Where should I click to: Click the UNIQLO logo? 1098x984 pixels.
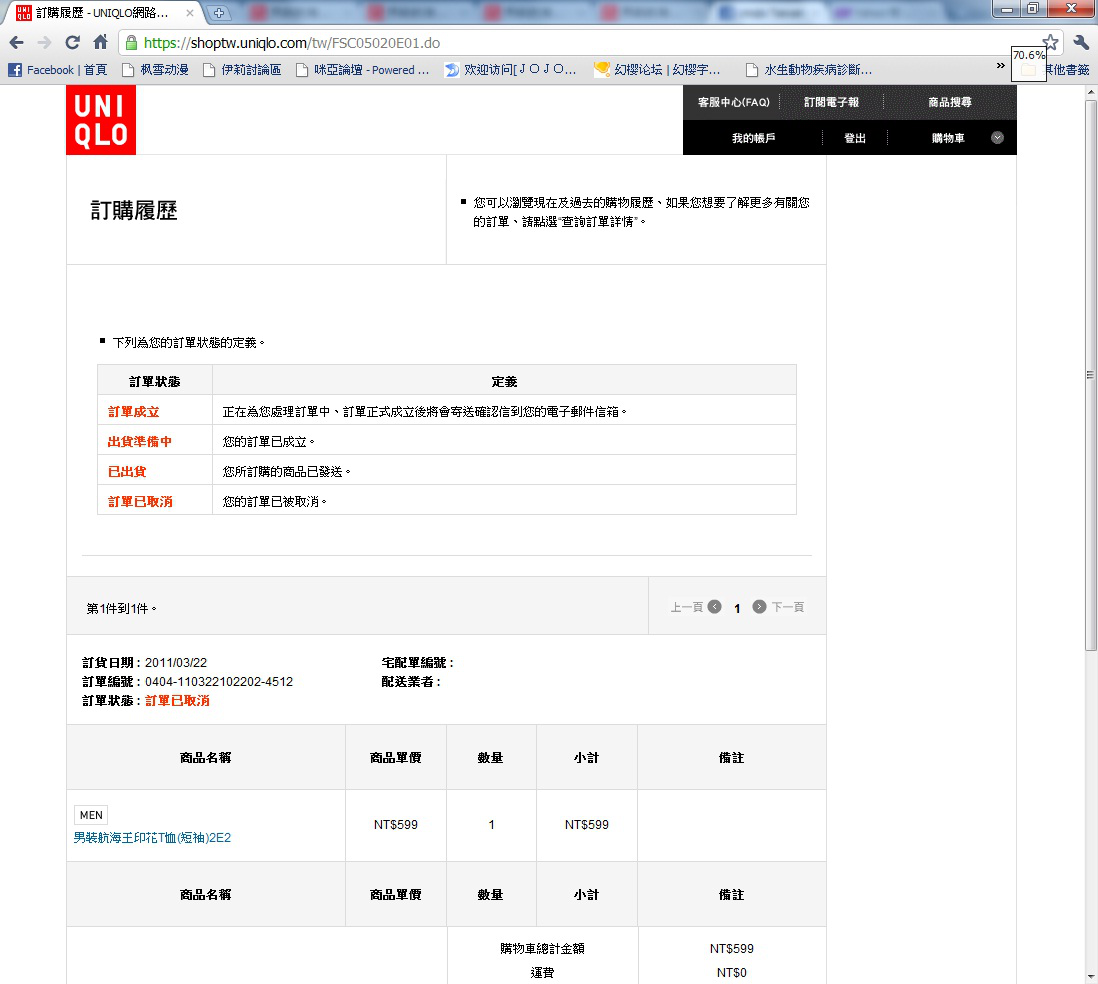click(101, 120)
